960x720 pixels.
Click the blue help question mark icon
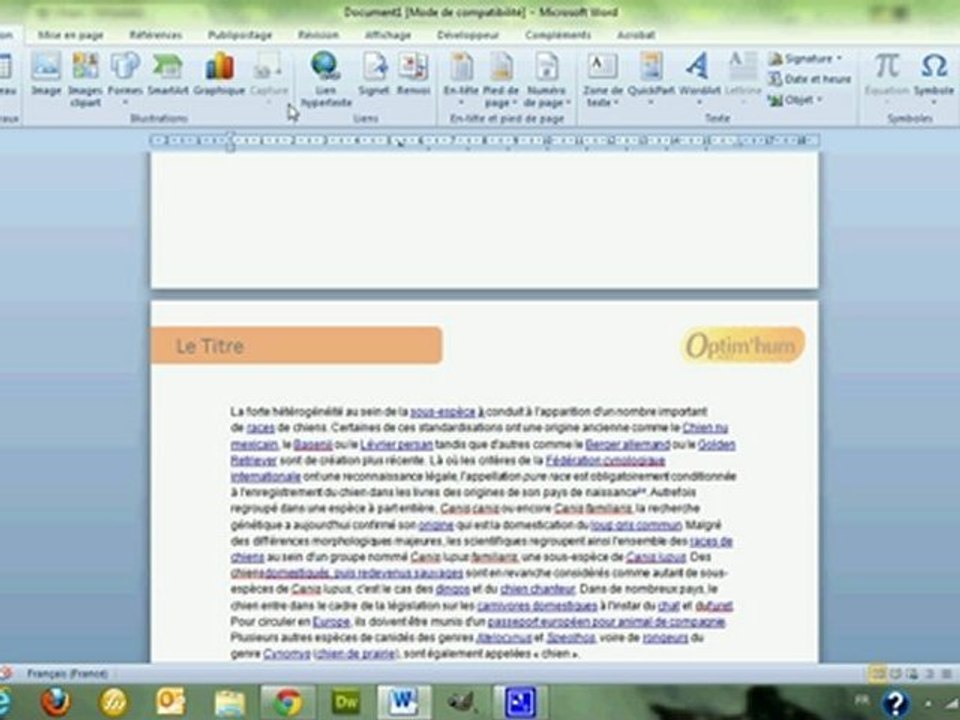[894, 703]
